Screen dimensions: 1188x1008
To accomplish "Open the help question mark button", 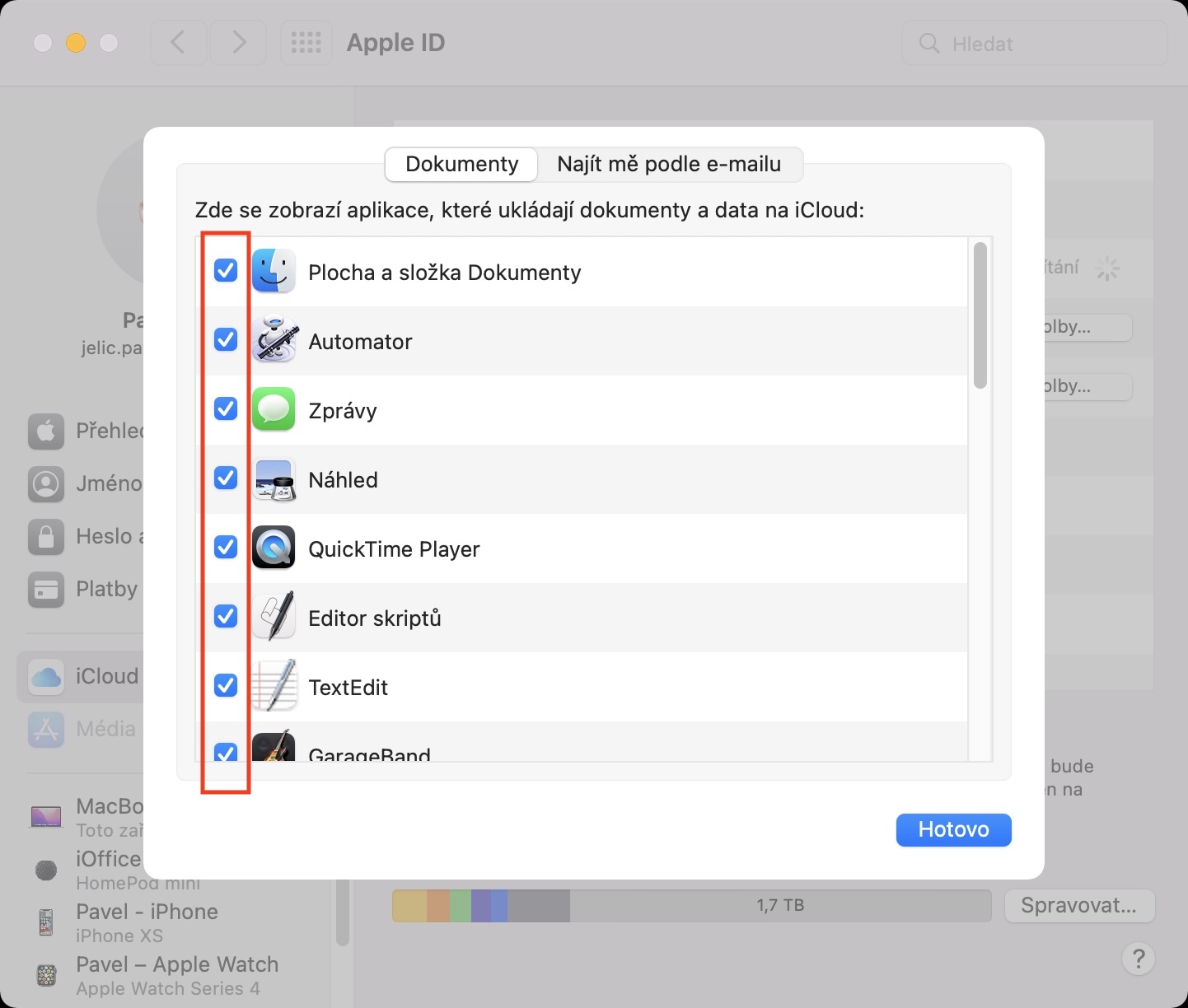I will pos(1139,959).
